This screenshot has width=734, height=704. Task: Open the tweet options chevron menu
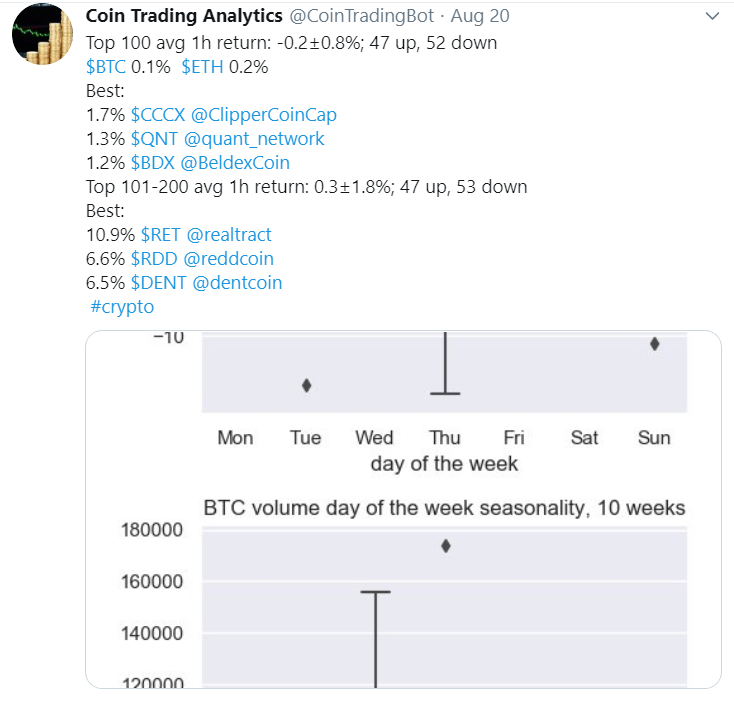[712, 17]
